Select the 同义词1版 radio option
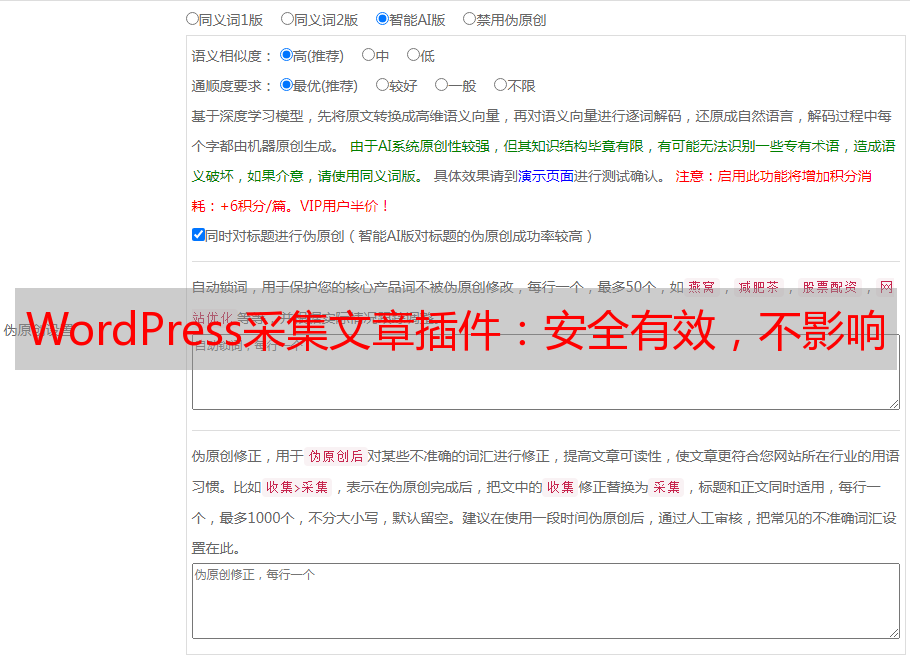 (x=192, y=19)
